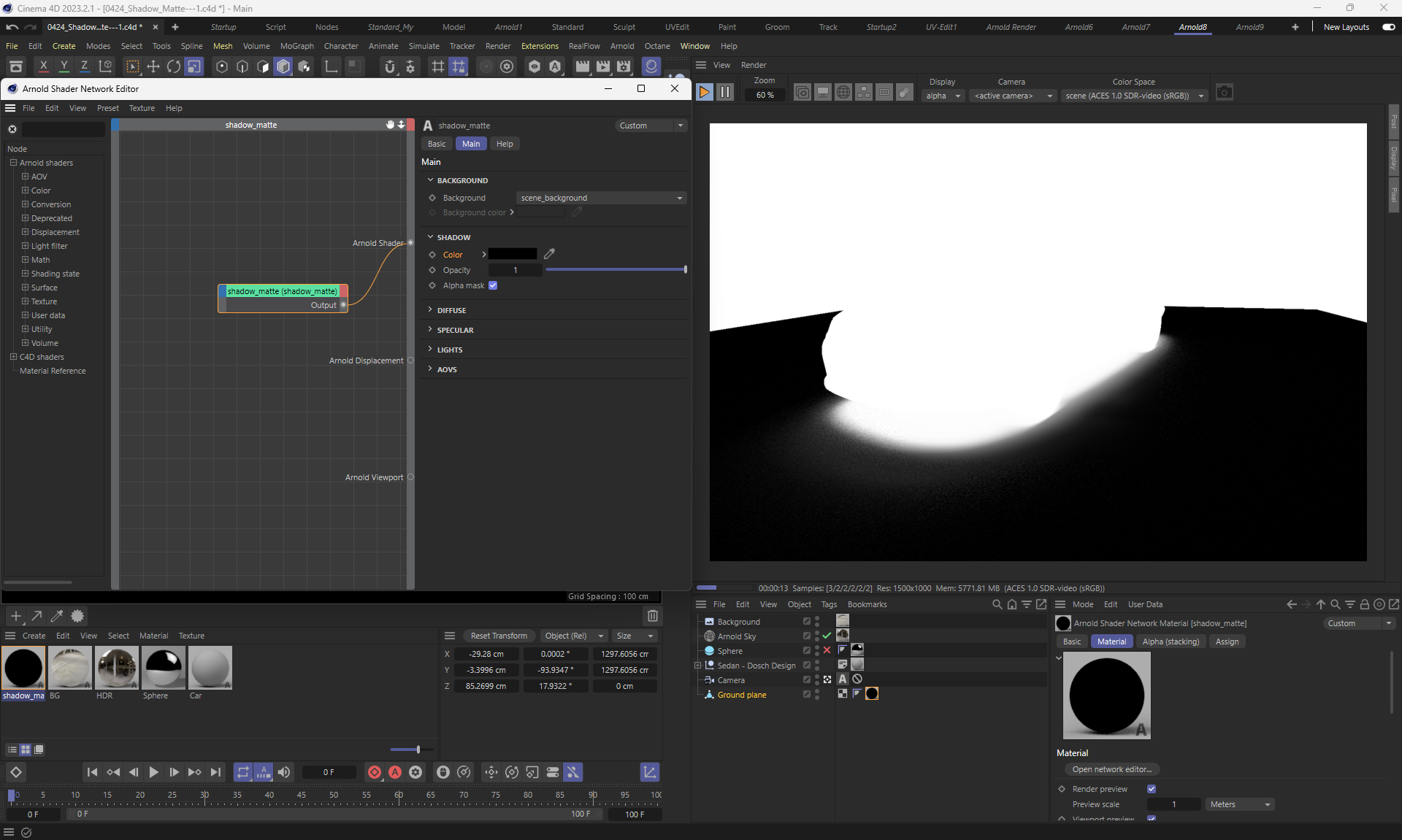Click the trash icon above the attributes panel
The height and width of the screenshot is (840, 1402).
pyautogui.click(x=652, y=616)
